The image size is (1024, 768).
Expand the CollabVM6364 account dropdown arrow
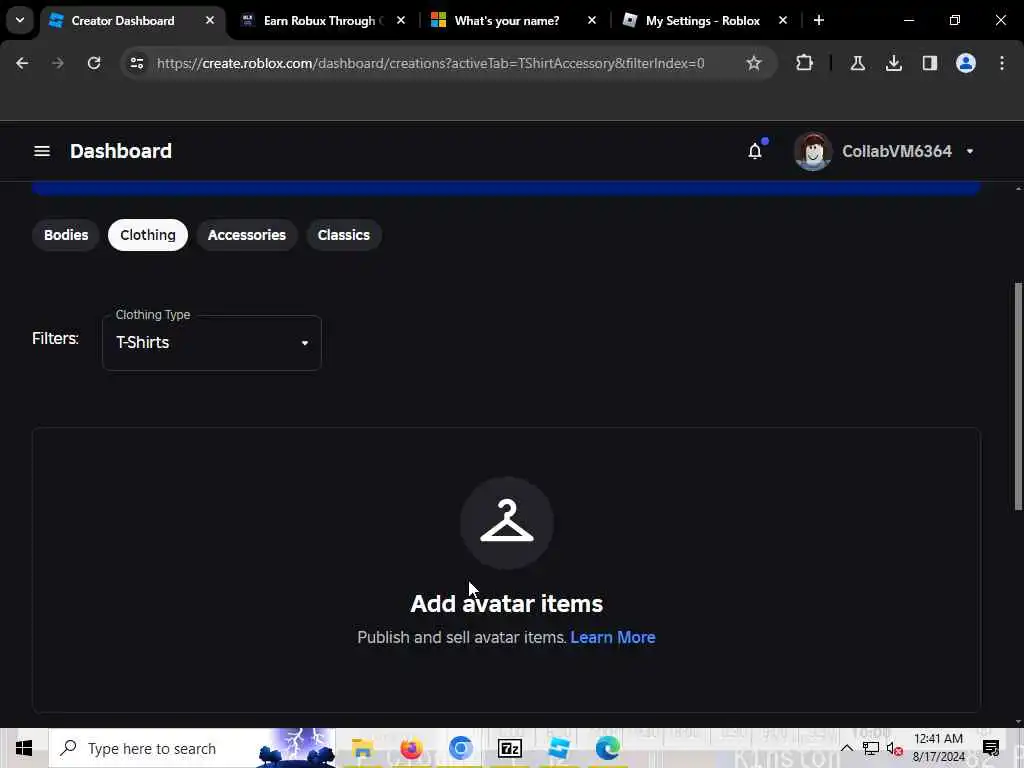click(x=970, y=152)
